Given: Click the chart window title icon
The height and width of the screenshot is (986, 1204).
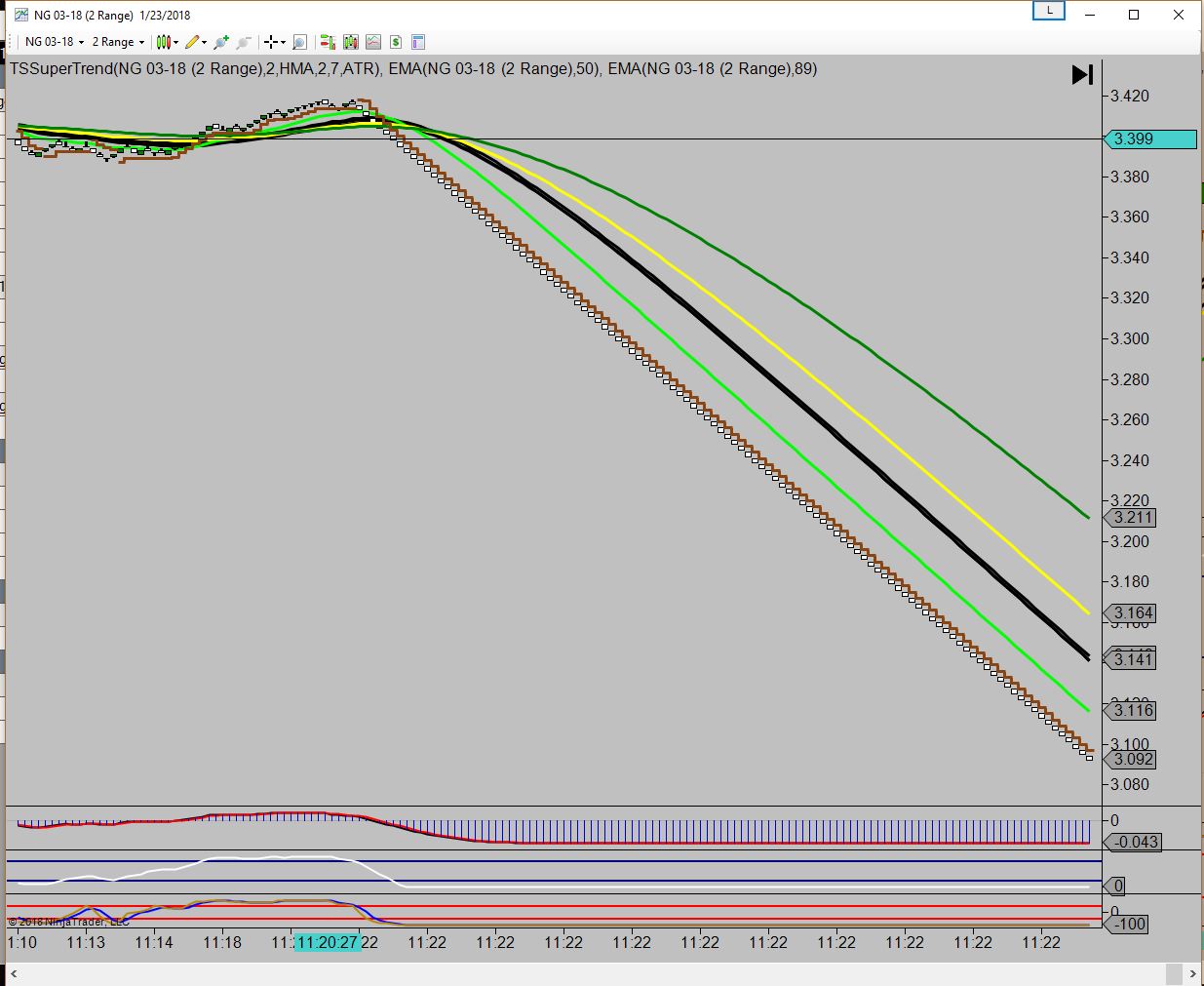Looking at the screenshot, I should click(20, 15).
